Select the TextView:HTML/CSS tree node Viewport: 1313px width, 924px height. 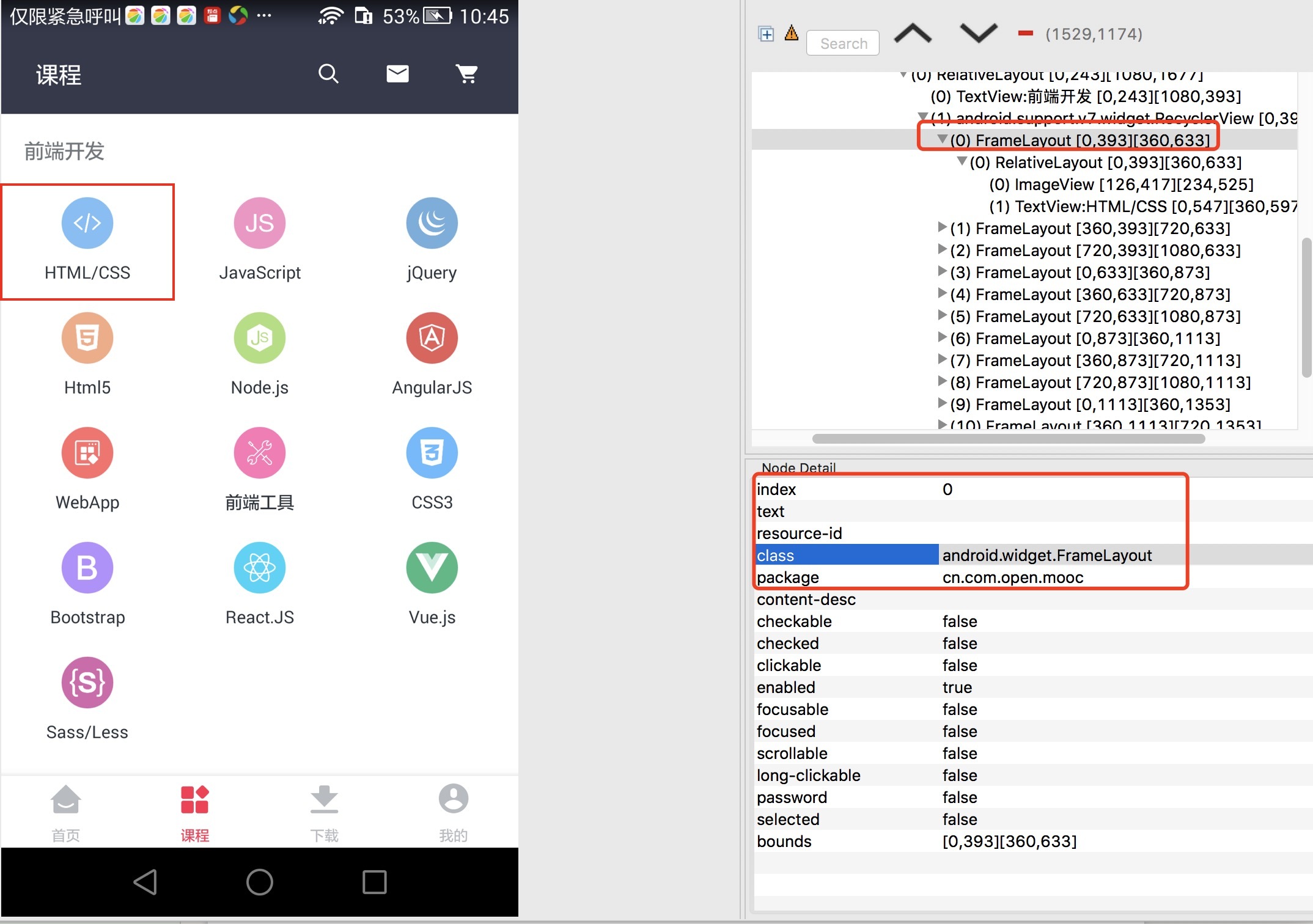point(1143,207)
